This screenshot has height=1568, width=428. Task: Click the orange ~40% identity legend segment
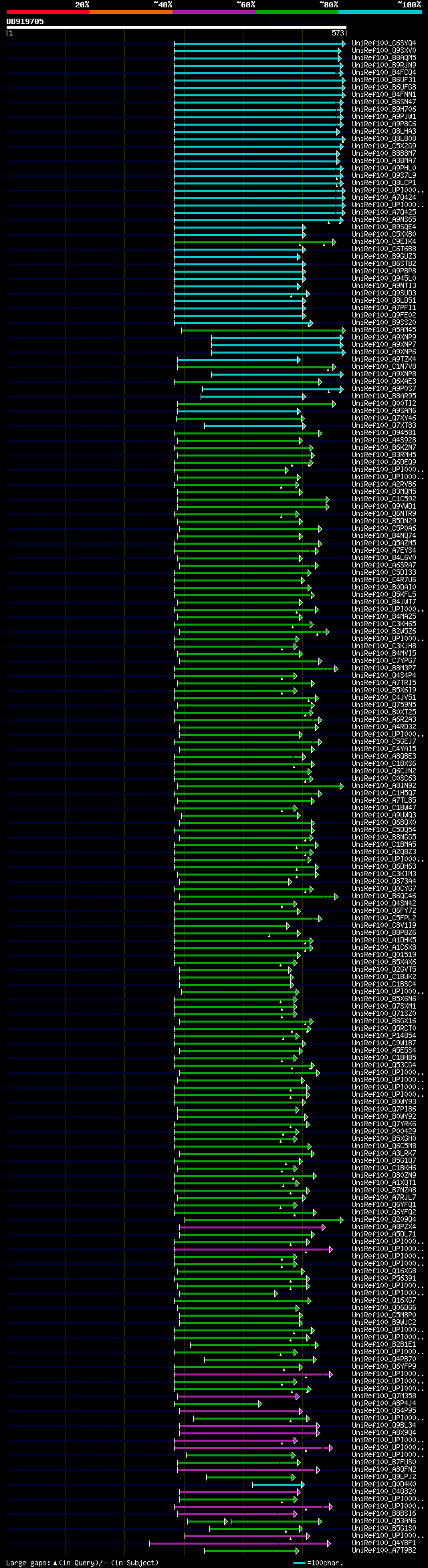click(x=131, y=12)
